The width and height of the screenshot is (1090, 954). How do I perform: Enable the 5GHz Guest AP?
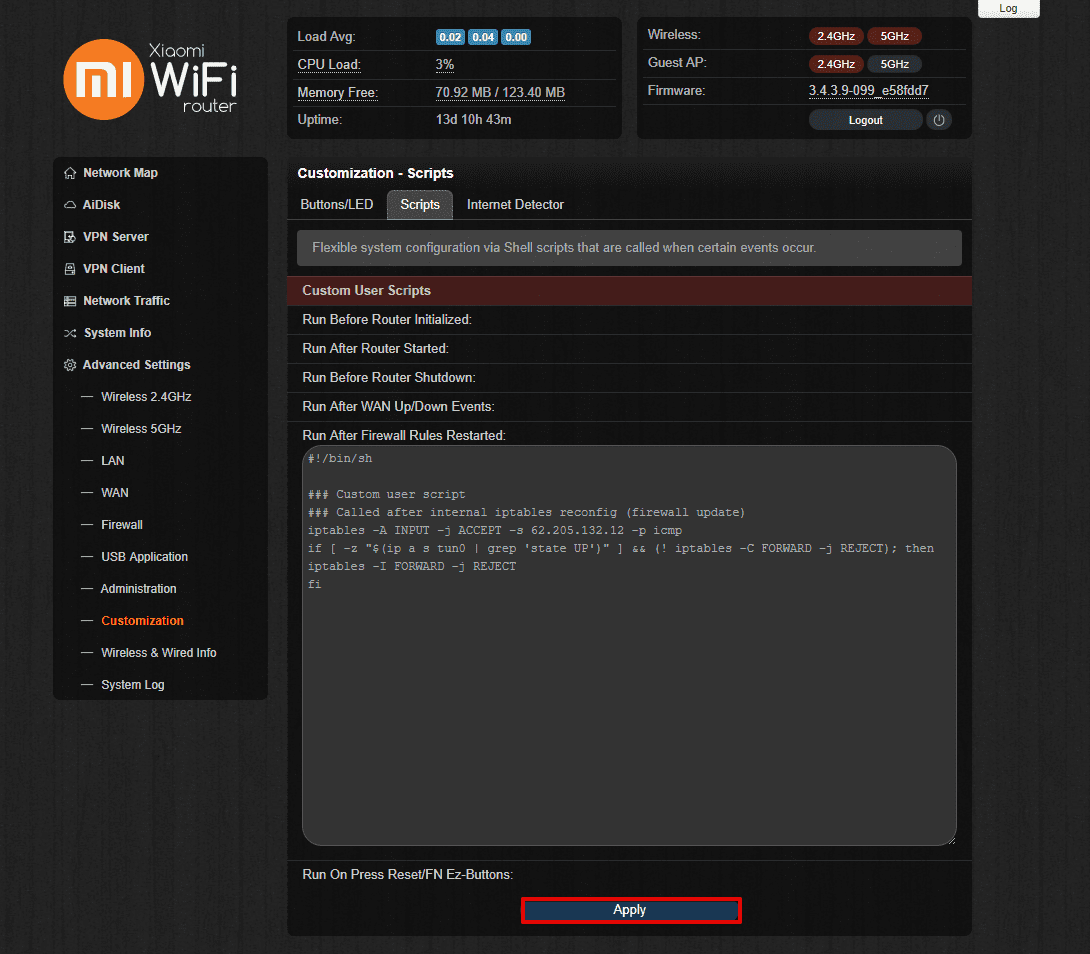(894, 63)
